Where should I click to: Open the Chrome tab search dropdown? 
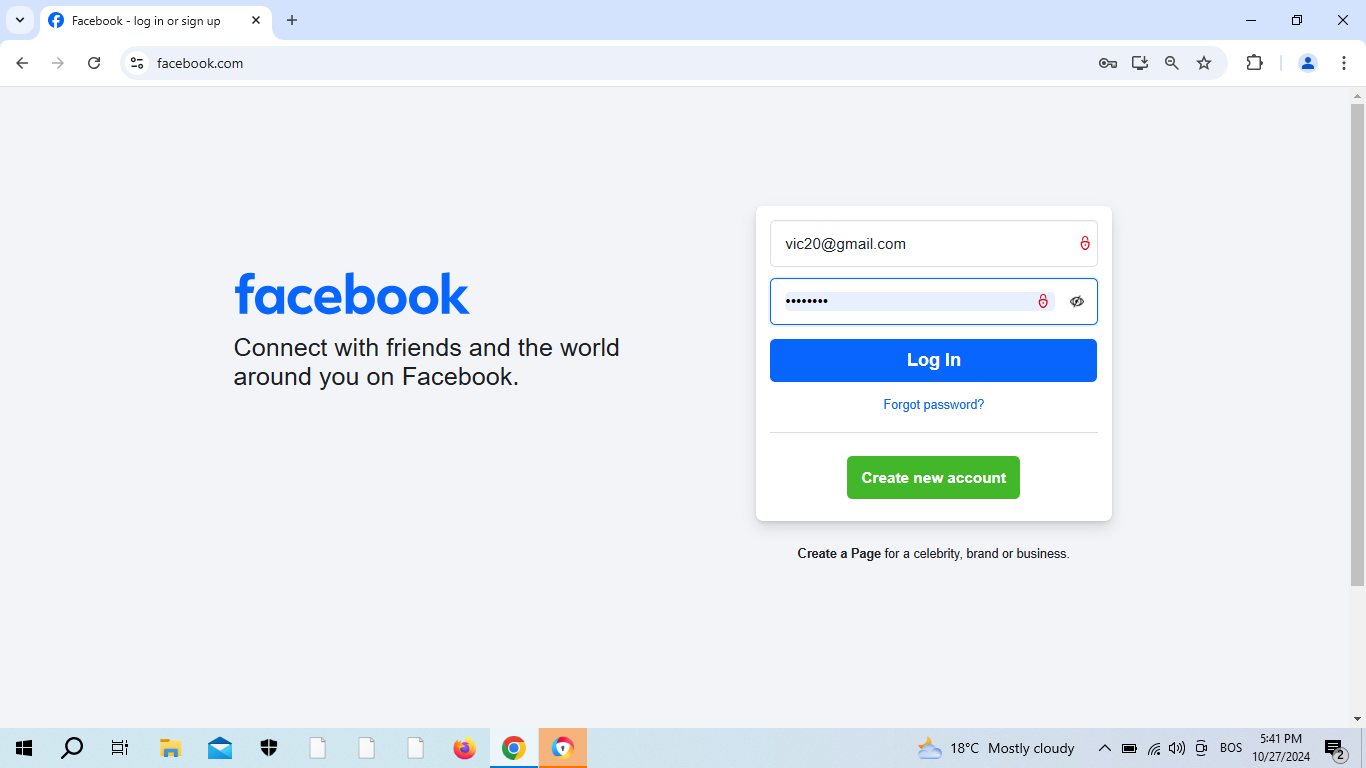[x=19, y=20]
